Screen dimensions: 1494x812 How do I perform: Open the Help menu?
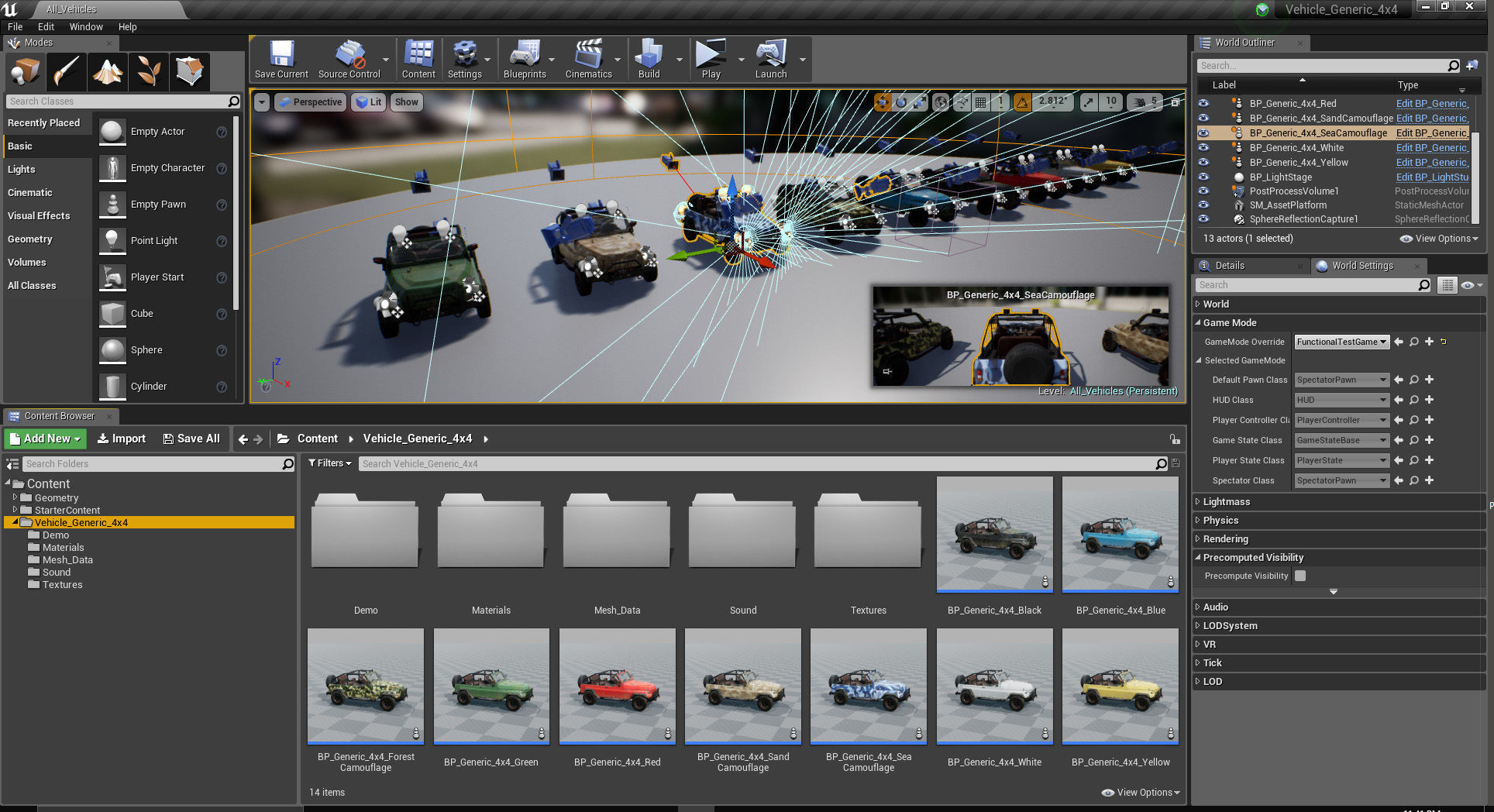[x=128, y=26]
